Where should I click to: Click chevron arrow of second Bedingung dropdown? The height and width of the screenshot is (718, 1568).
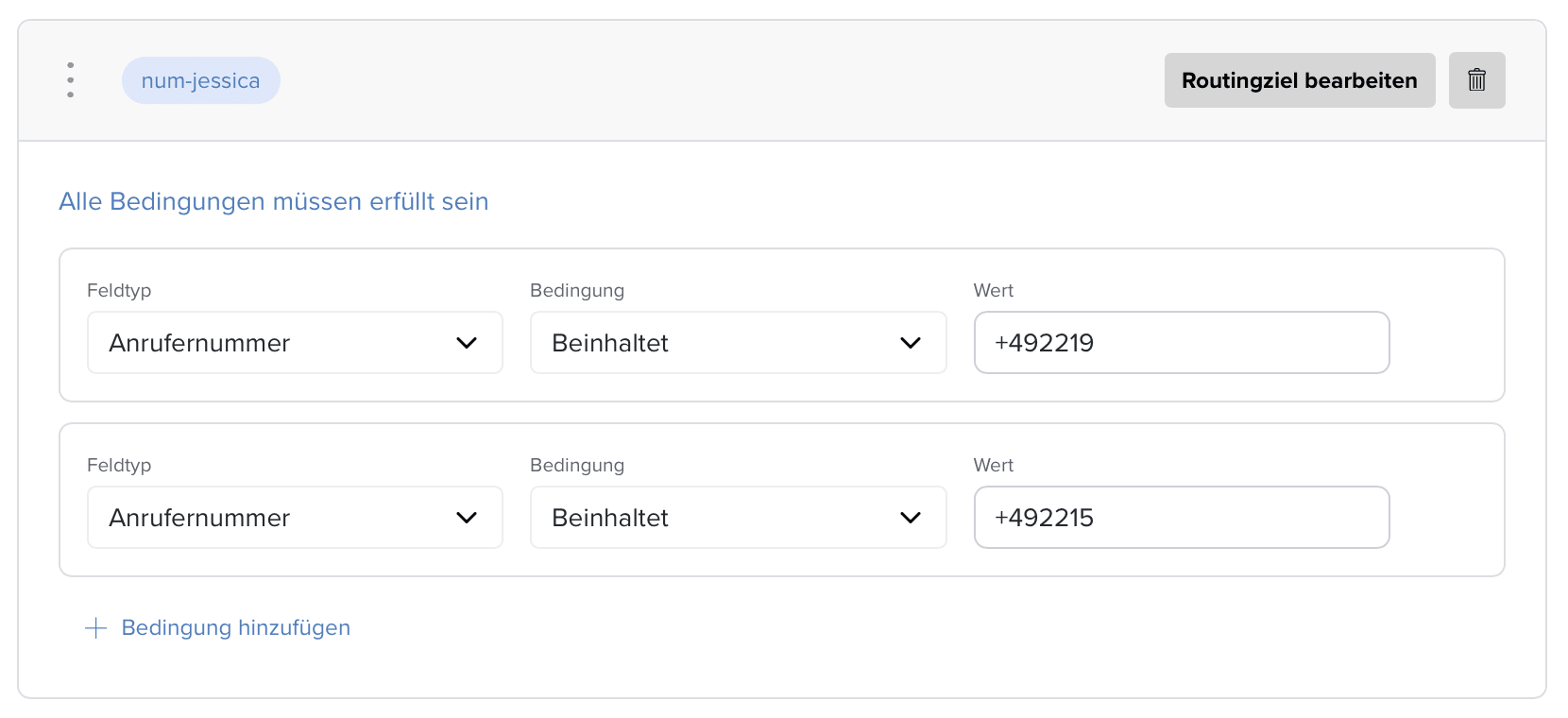pyautogui.click(x=911, y=518)
